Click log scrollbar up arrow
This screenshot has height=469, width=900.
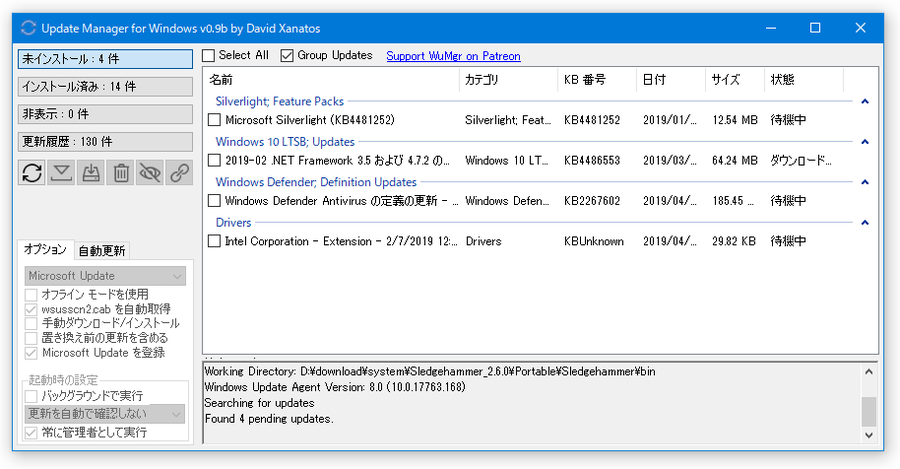tap(869, 372)
